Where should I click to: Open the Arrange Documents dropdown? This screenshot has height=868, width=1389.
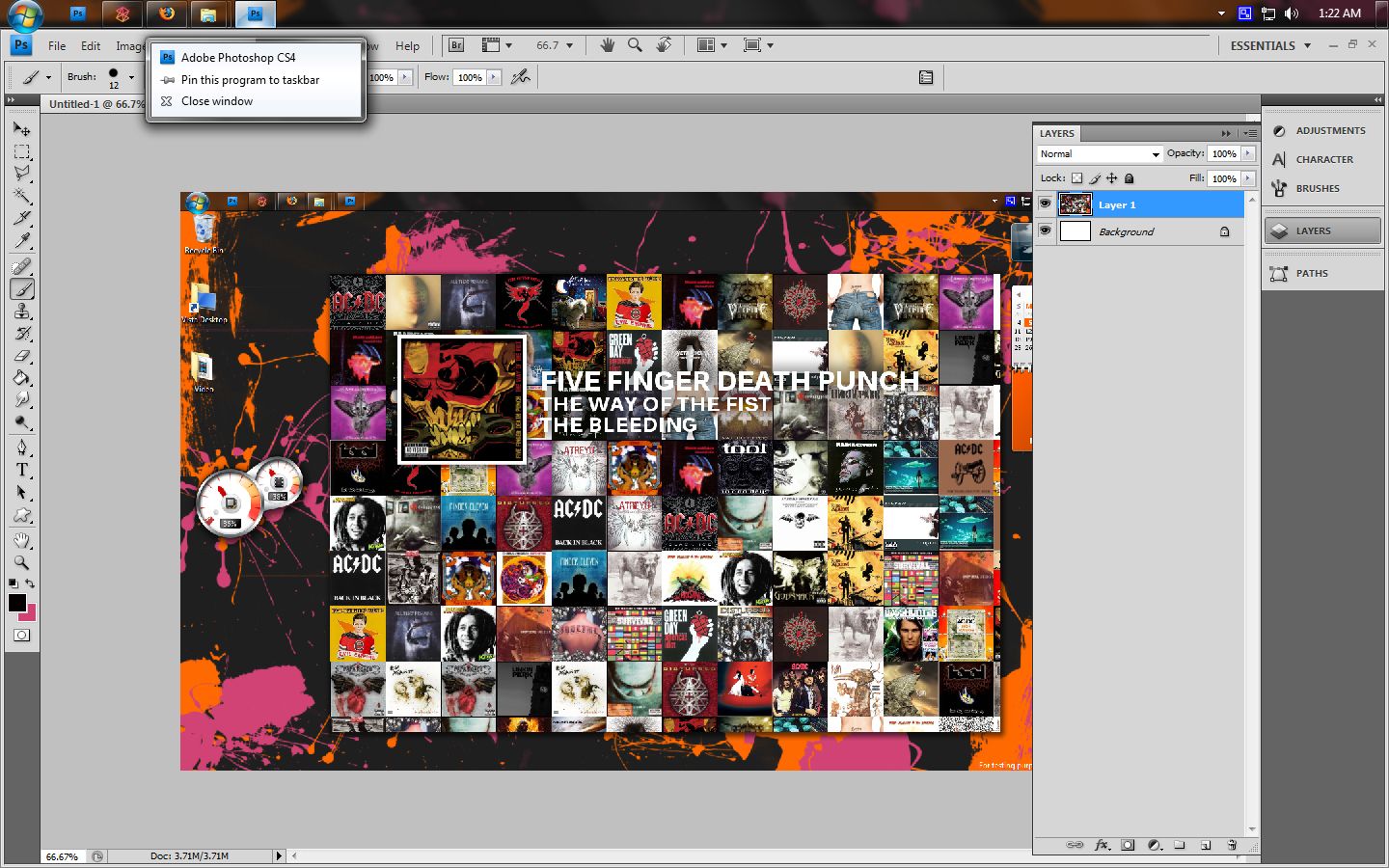[713, 45]
